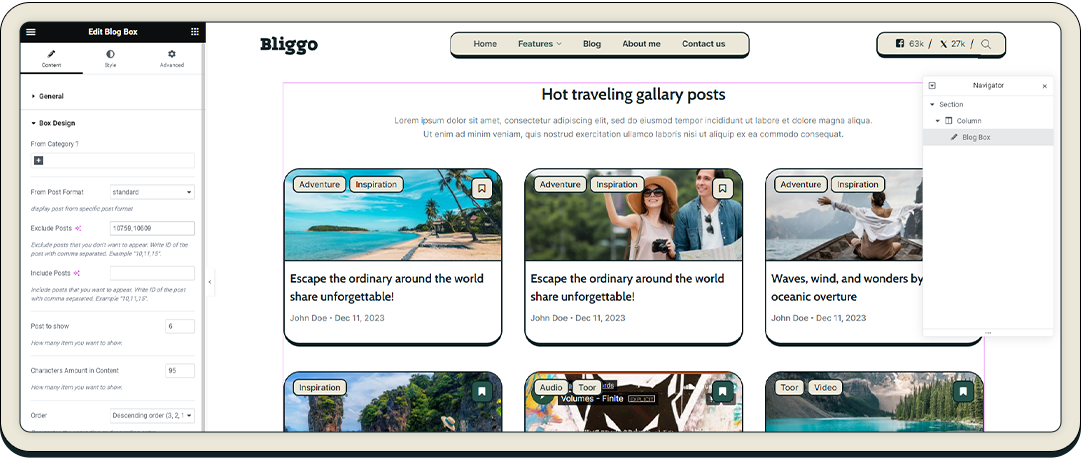Click the Post to show number field
This screenshot has height=458, width=1081.
point(180,326)
